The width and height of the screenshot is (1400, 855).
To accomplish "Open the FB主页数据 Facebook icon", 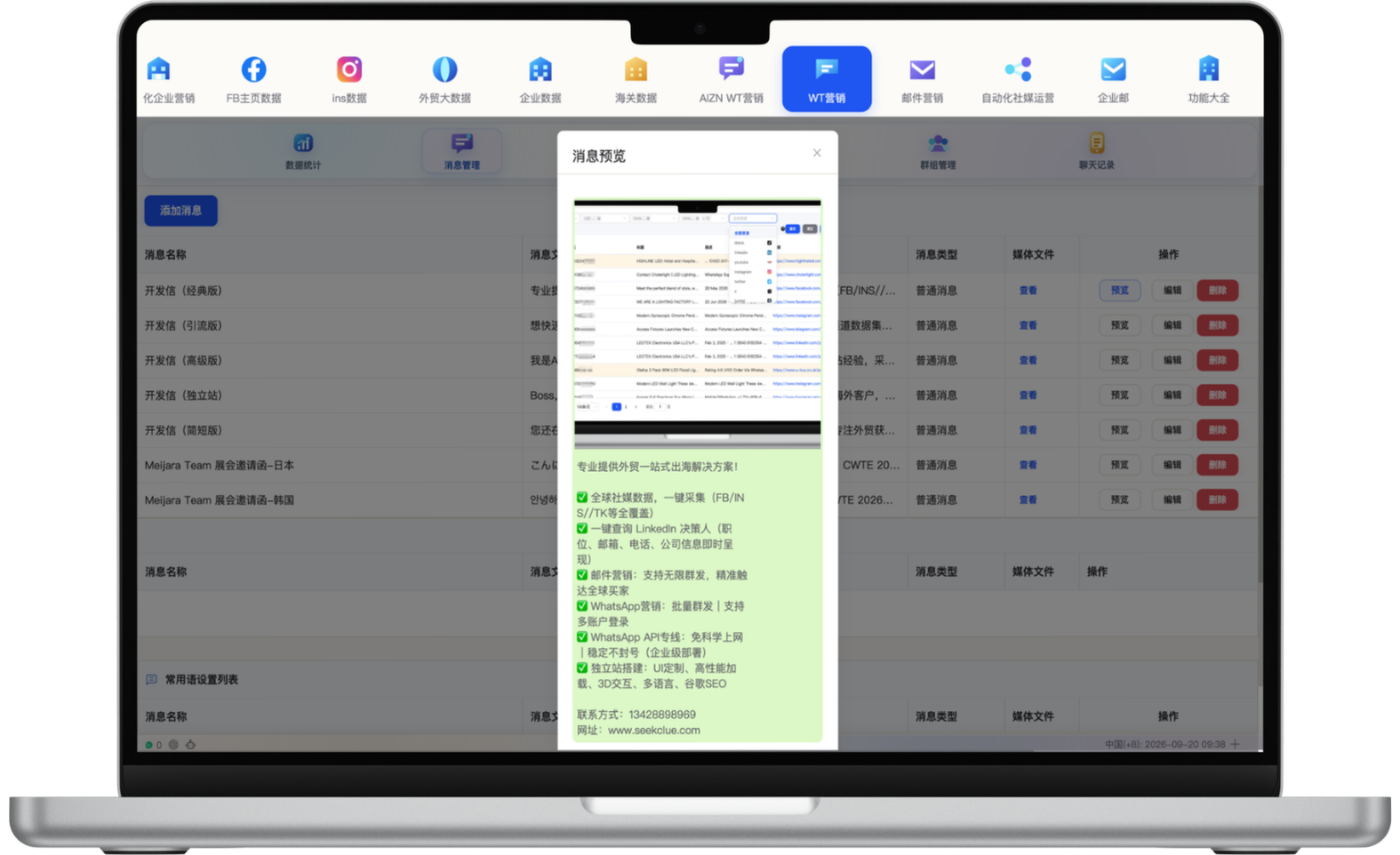I will click(x=253, y=69).
